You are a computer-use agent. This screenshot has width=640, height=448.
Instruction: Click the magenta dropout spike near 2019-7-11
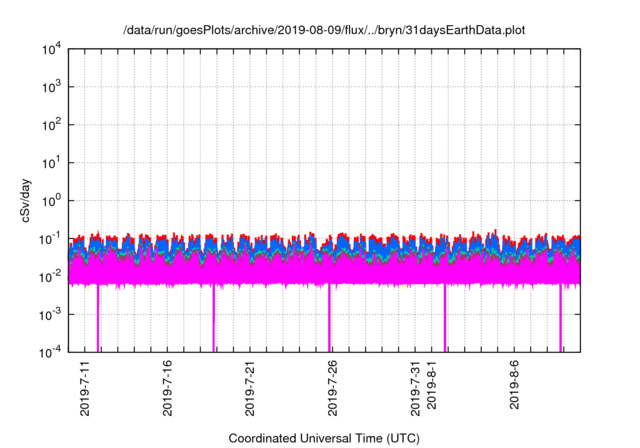[x=98, y=318]
